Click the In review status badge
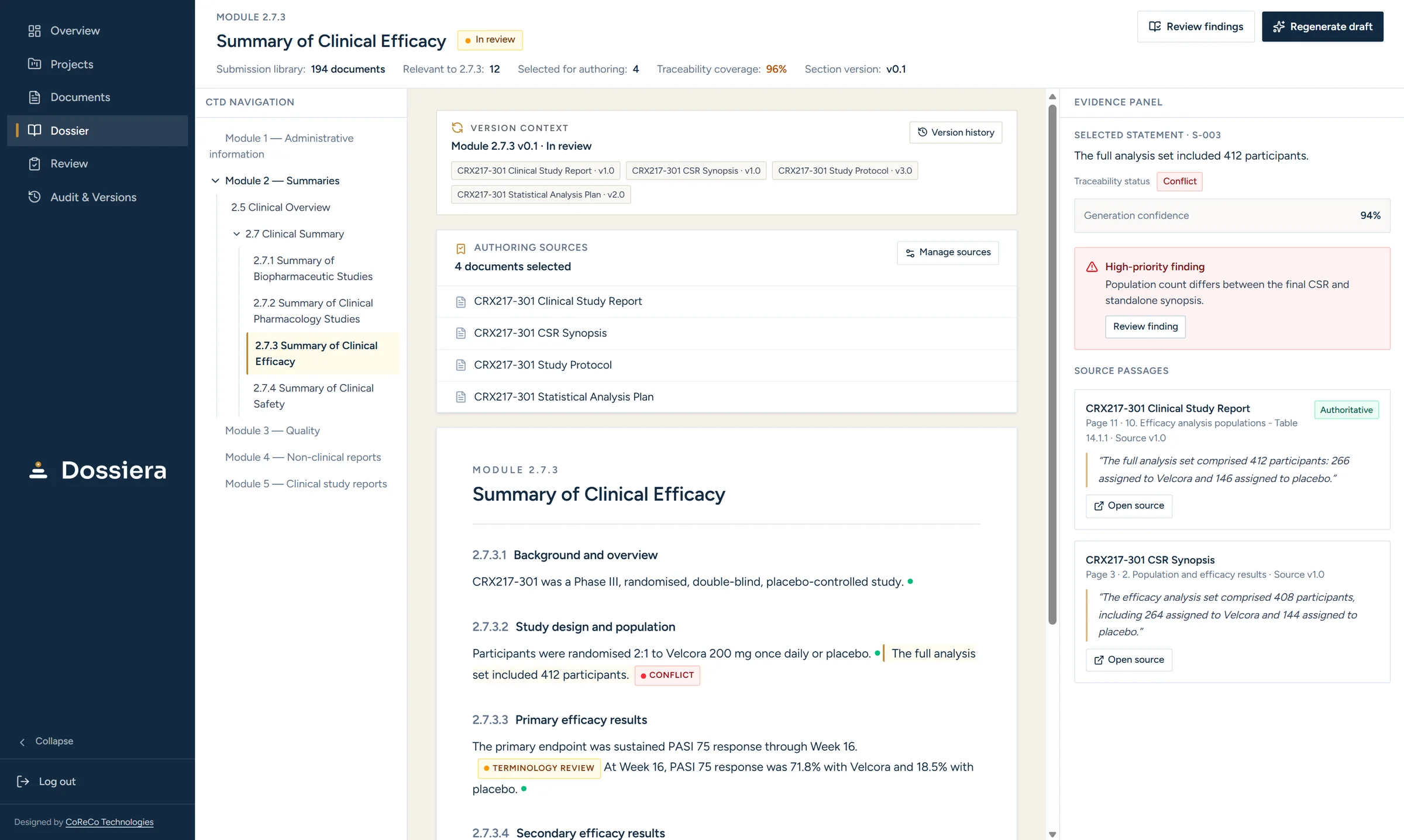The width and height of the screenshot is (1404, 840). pos(490,40)
